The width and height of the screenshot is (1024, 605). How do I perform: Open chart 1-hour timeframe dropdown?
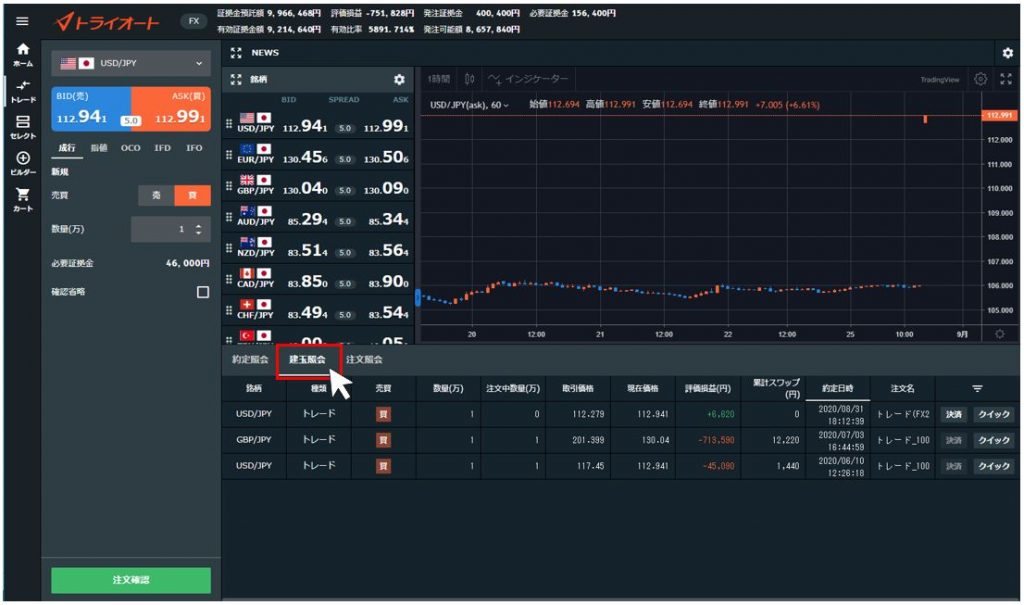[439, 79]
